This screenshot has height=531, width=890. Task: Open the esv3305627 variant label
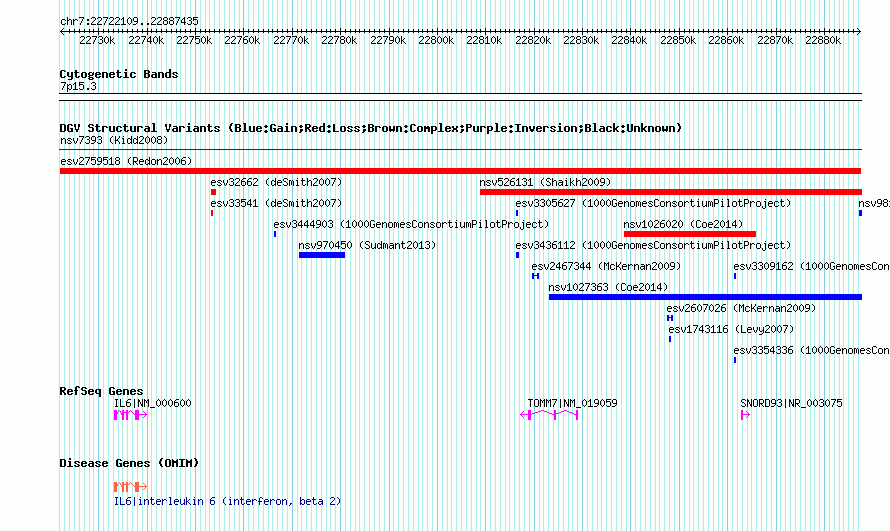[653, 203]
